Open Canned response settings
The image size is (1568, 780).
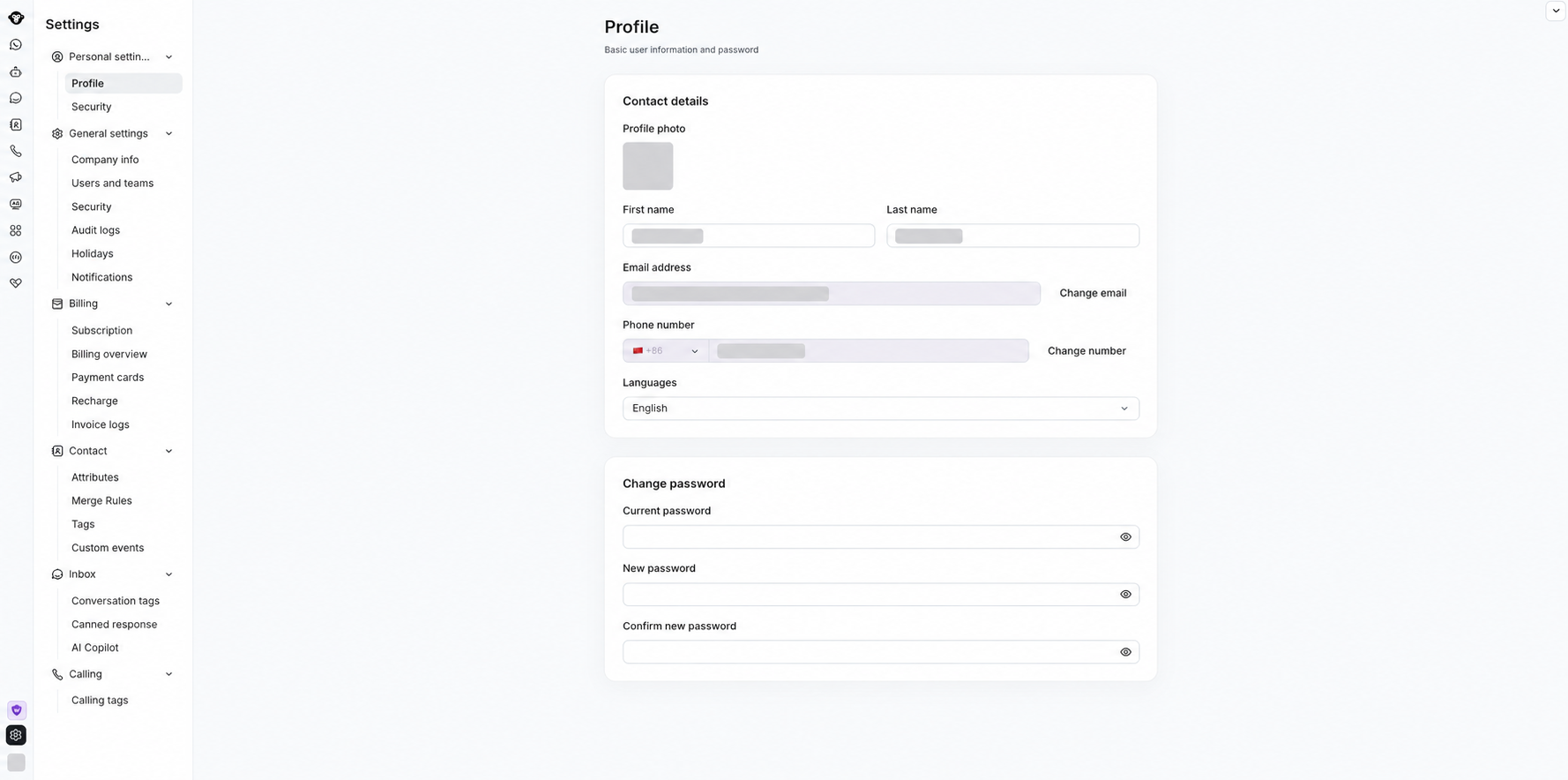pos(114,625)
